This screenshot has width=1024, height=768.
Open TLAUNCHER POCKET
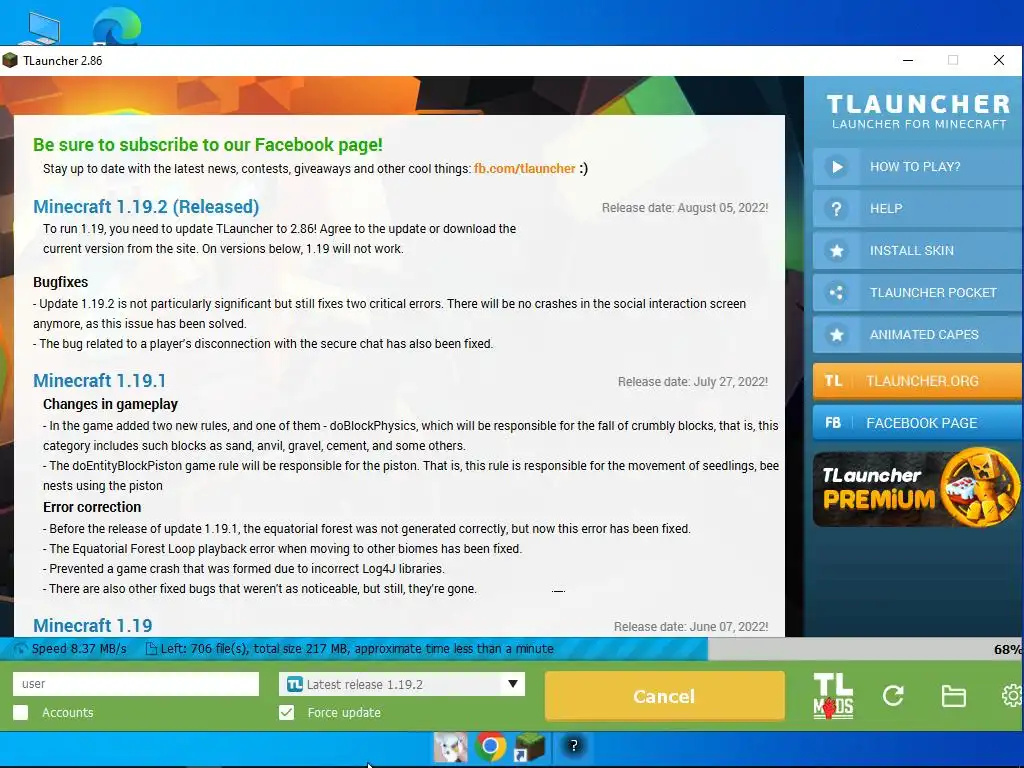point(917,293)
